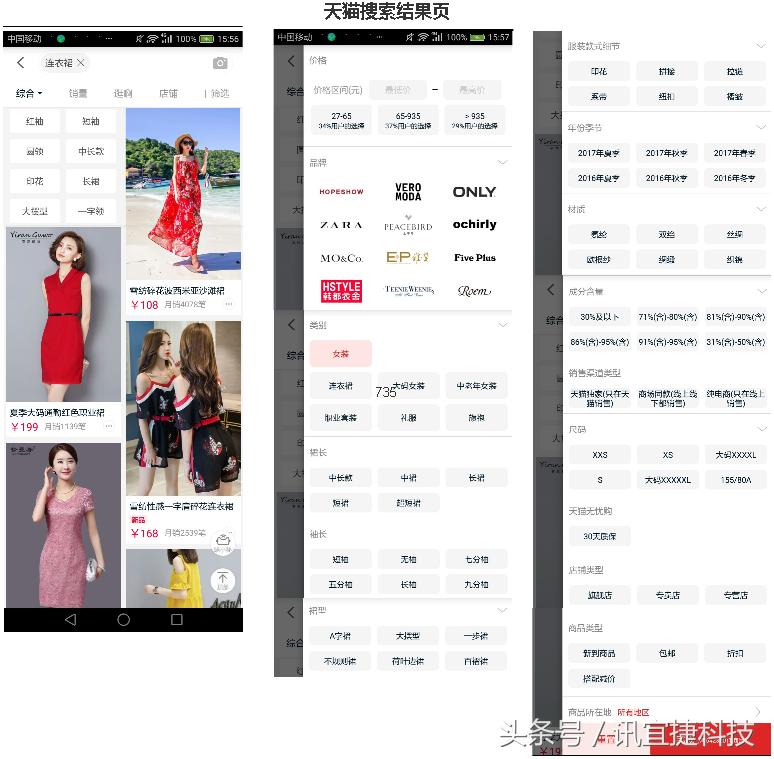Tap the back-to-top arrow icon
Image resolution: width=774 pixels, height=759 pixels.
click(x=223, y=580)
